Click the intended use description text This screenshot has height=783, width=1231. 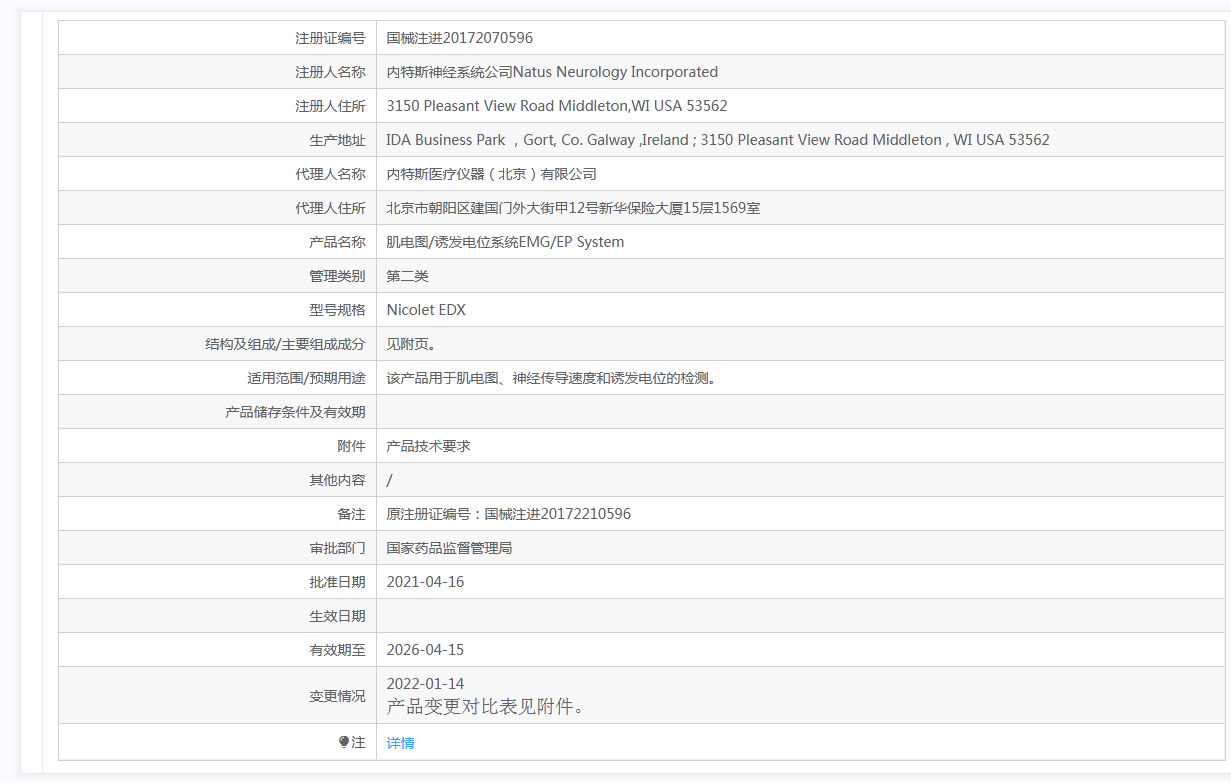point(551,378)
